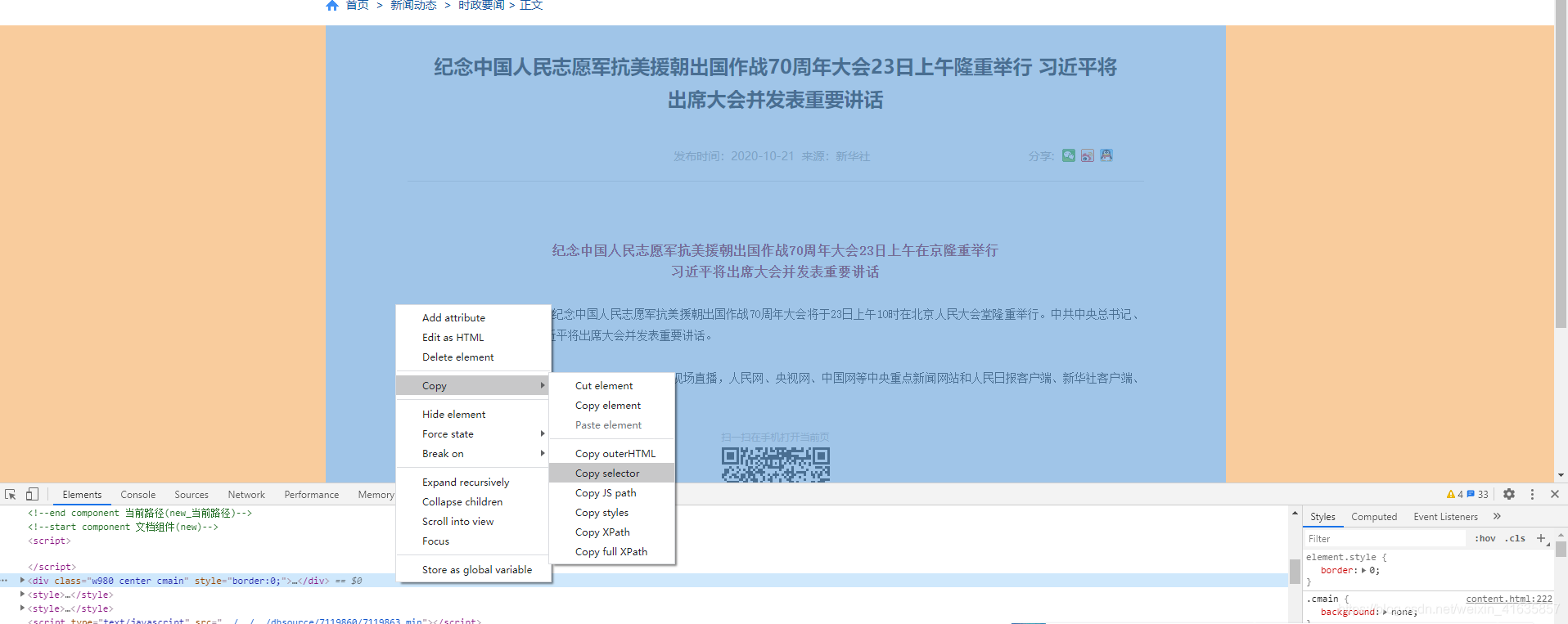Choose Edit as HTML
The image size is (1568, 624).
coord(473,337)
